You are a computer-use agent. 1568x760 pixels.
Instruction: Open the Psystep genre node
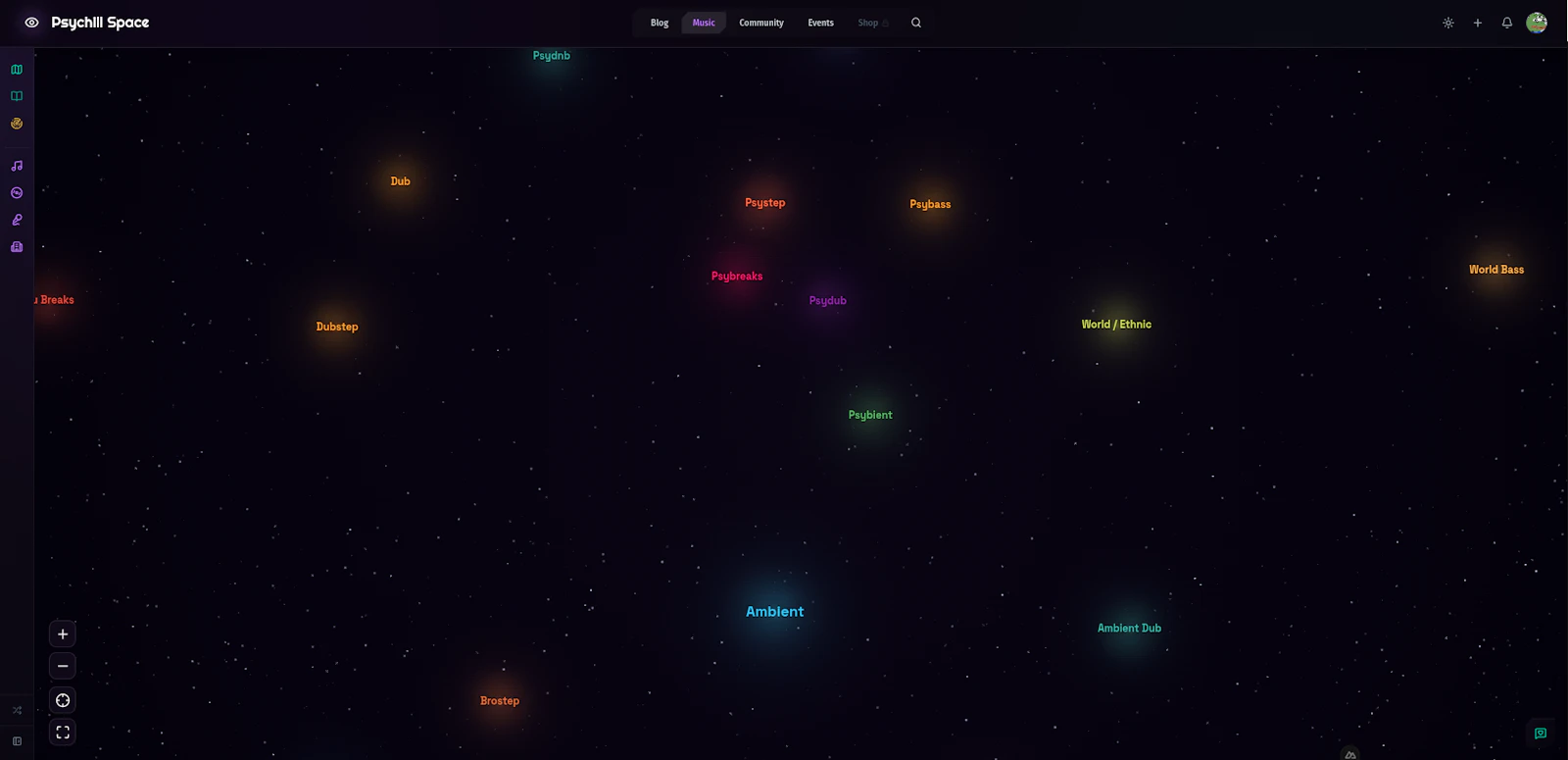click(765, 203)
